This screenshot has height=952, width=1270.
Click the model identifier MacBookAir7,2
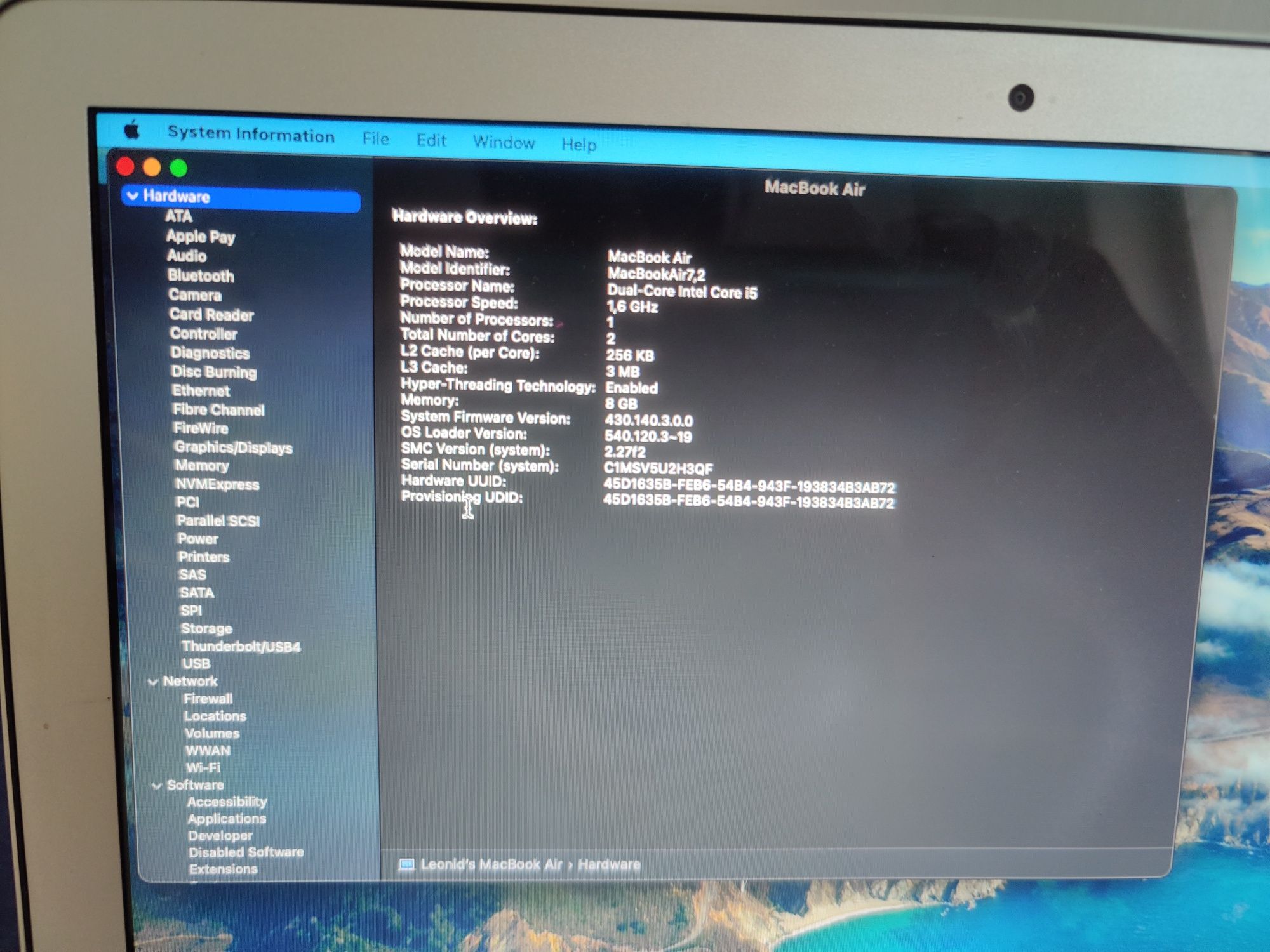tap(656, 274)
